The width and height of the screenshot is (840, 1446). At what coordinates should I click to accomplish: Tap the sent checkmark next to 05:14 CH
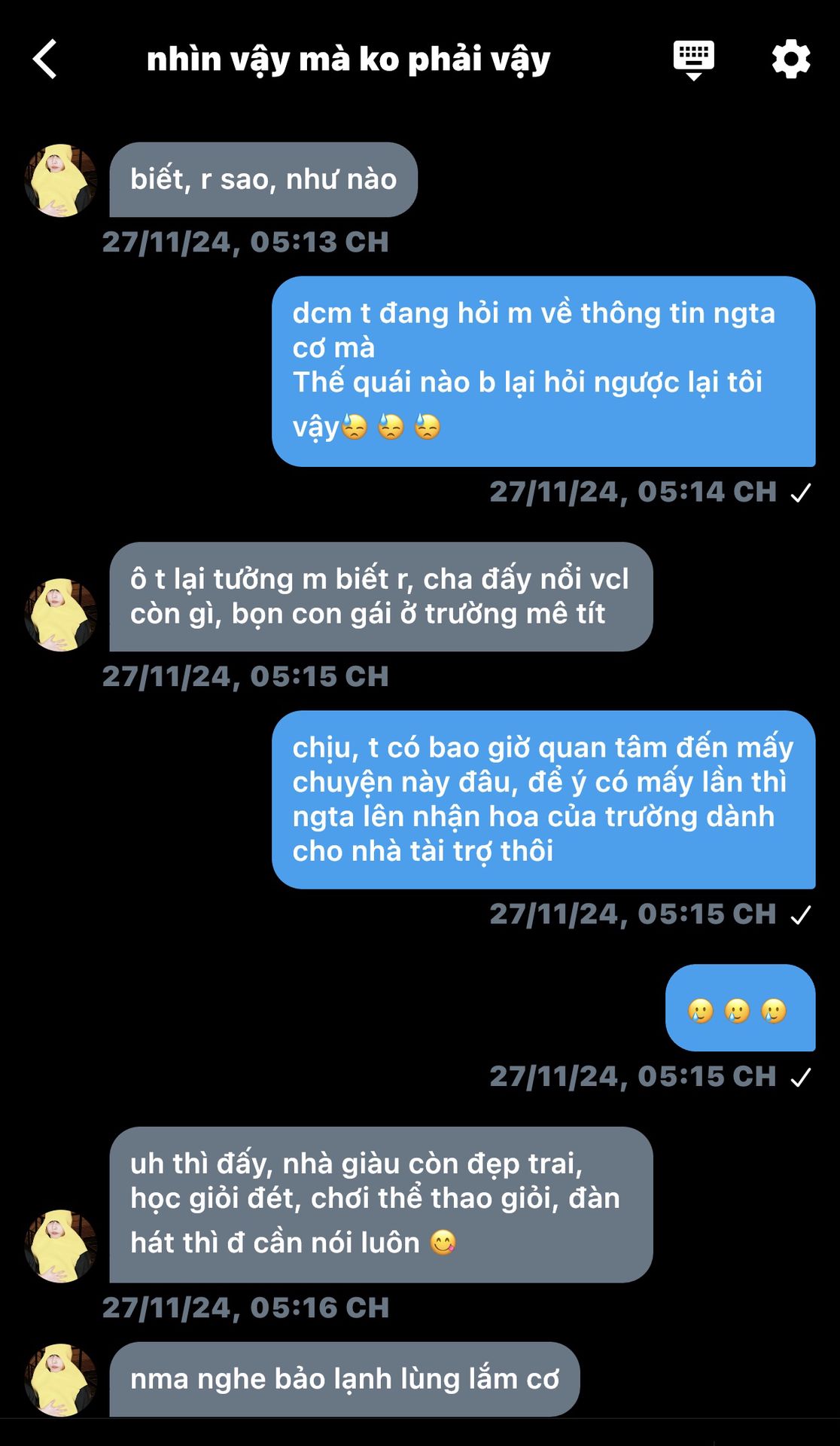click(x=801, y=493)
